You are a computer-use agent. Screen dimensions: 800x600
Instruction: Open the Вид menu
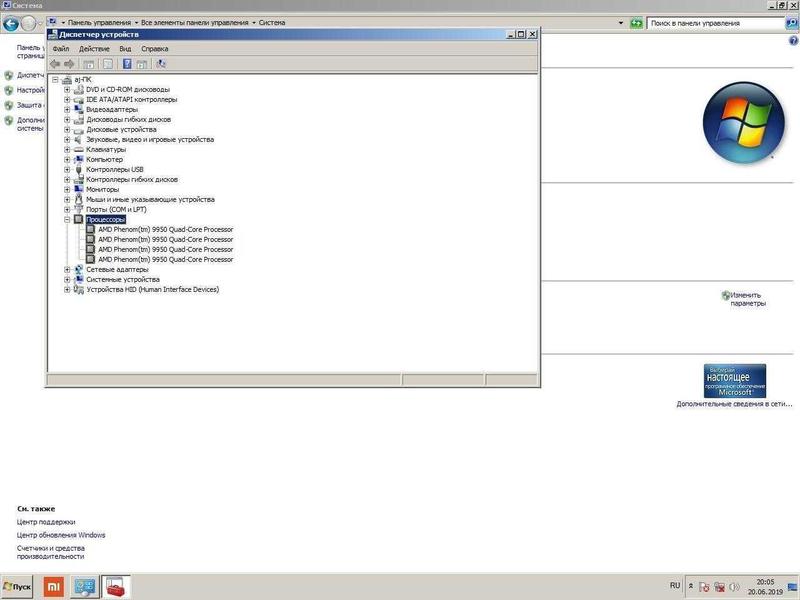tap(126, 49)
